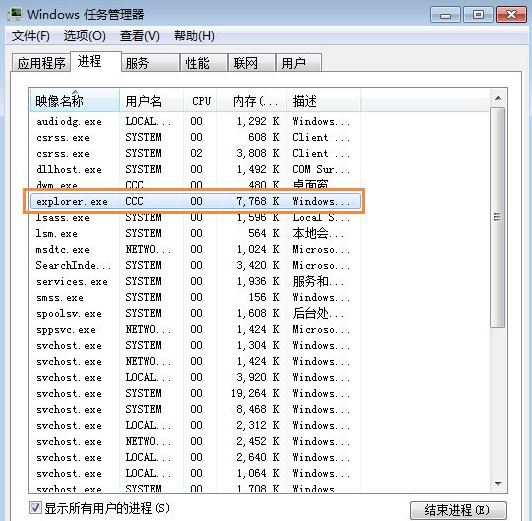Image resolution: width=532 pixels, height=521 pixels.
Task: Select csrss.exe row using 608 K
Action: point(195,137)
